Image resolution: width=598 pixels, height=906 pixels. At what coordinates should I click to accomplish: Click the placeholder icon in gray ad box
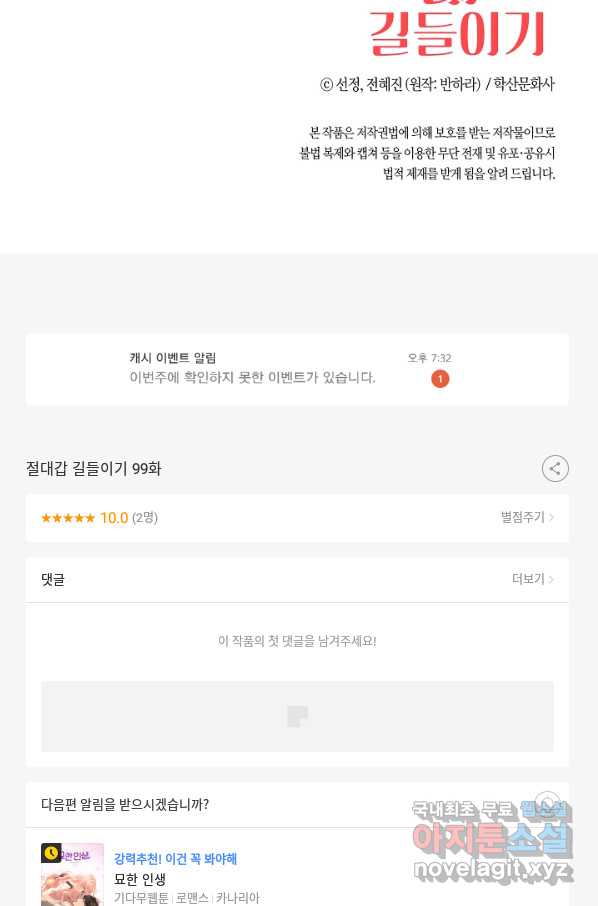pyautogui.click(x=297, y=716)
